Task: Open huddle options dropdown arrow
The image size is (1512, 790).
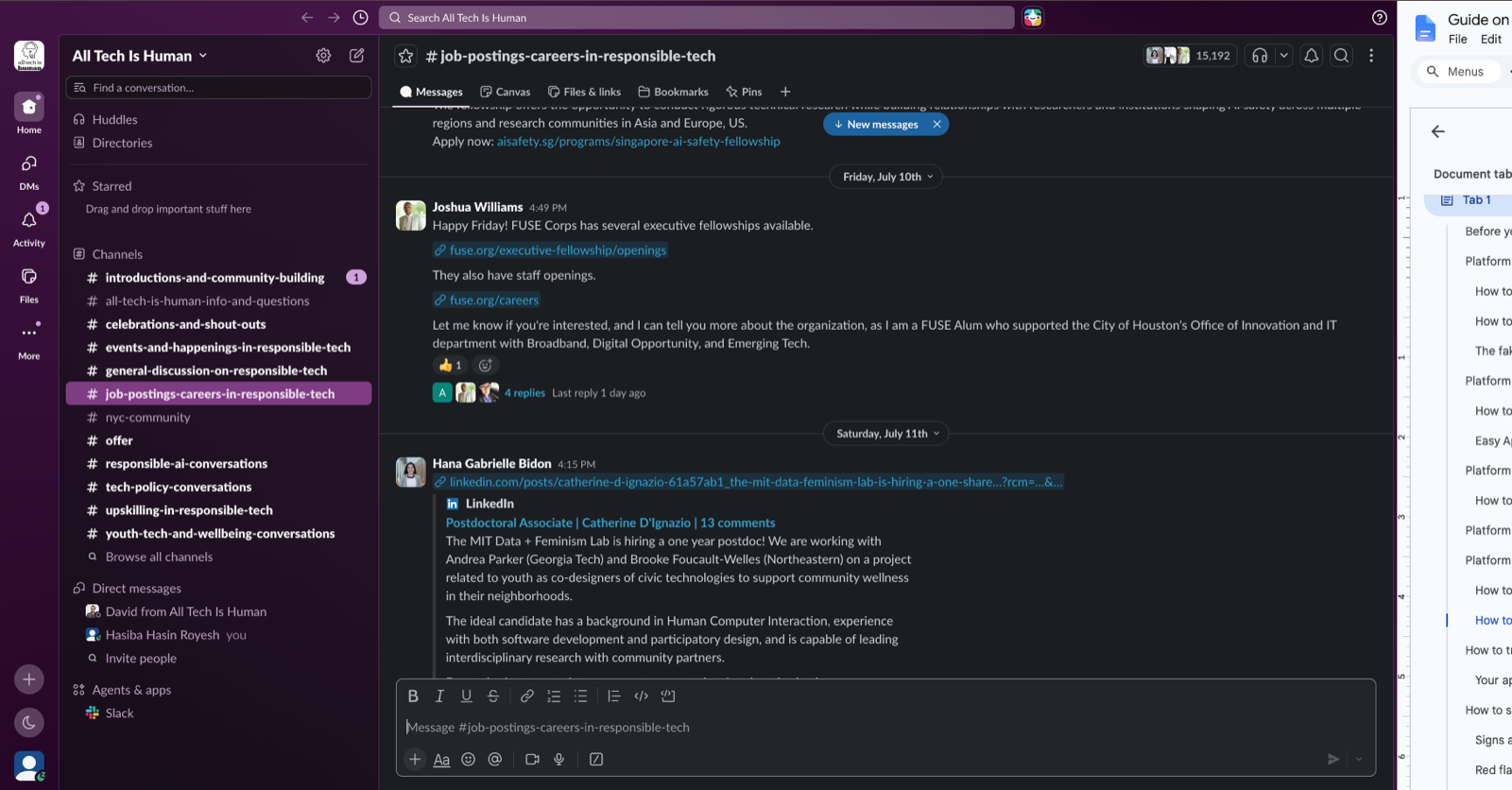Action: coord(1283,56)
